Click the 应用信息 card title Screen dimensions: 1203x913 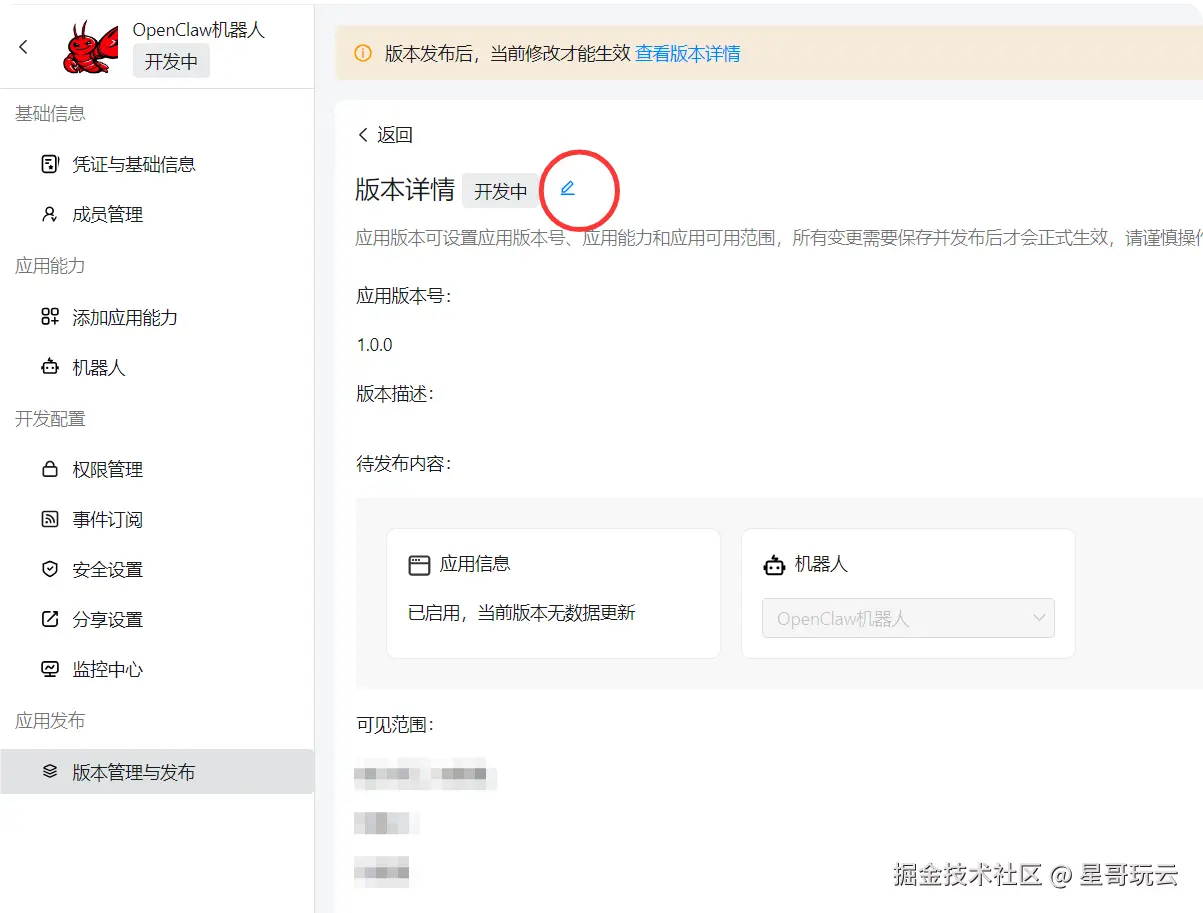point(475,564)
